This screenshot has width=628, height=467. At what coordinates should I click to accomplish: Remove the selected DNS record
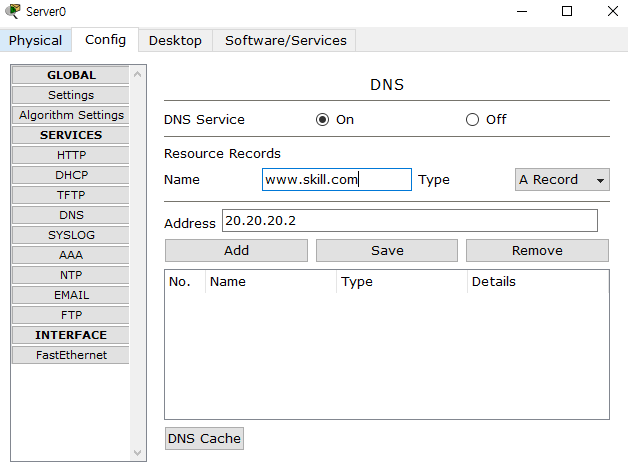point(537,251)
